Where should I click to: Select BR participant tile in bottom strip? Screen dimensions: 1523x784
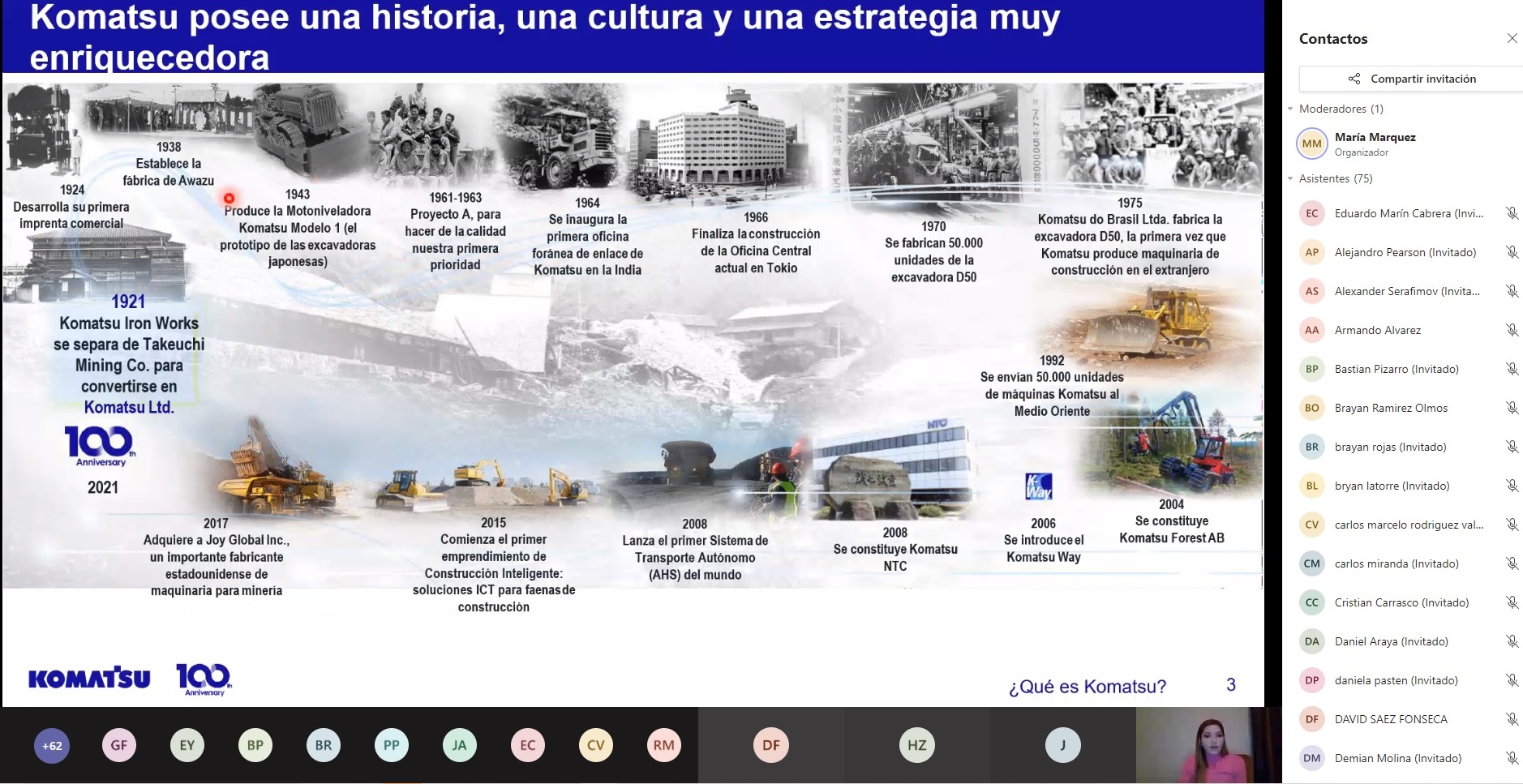324,746
